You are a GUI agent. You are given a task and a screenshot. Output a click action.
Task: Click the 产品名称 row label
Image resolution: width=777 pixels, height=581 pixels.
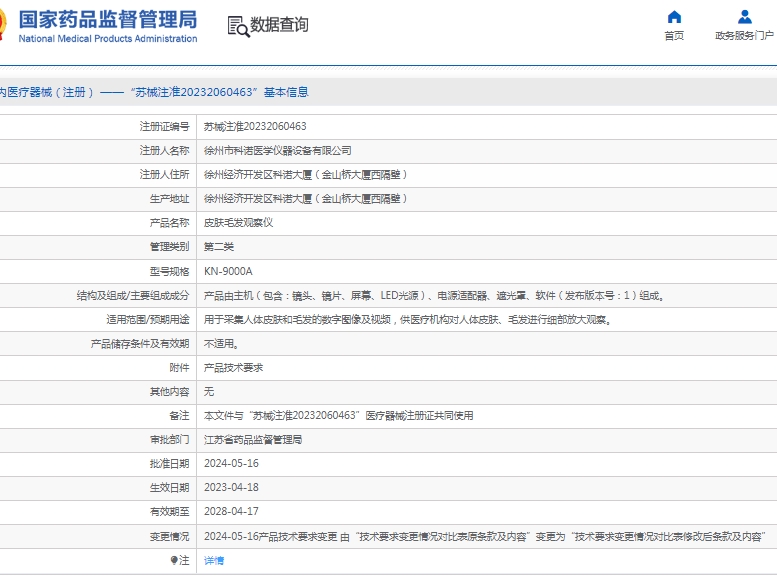point(169,223)
